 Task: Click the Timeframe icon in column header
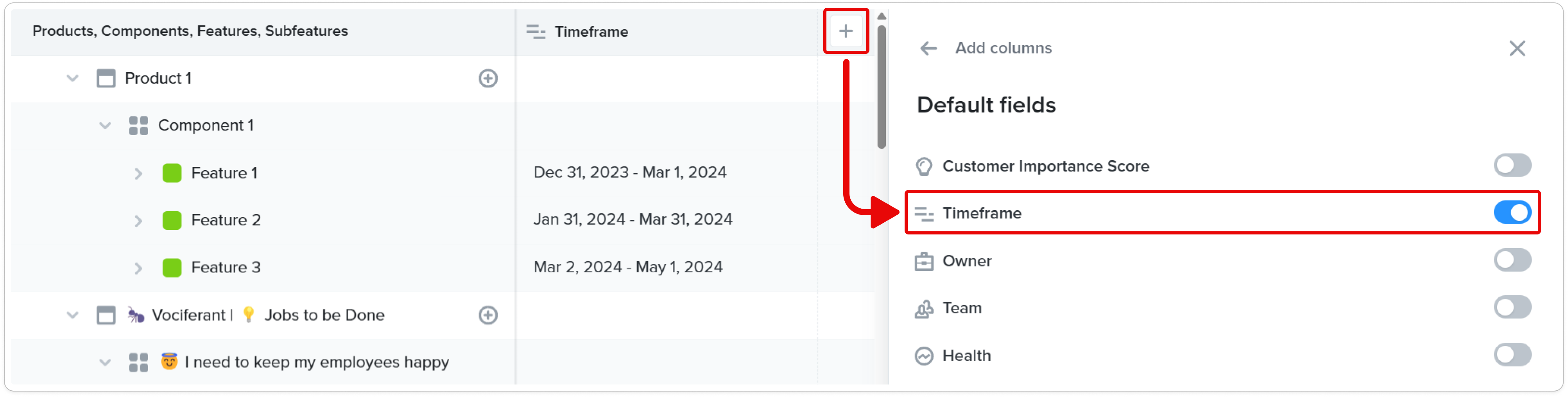coord(536,32)
